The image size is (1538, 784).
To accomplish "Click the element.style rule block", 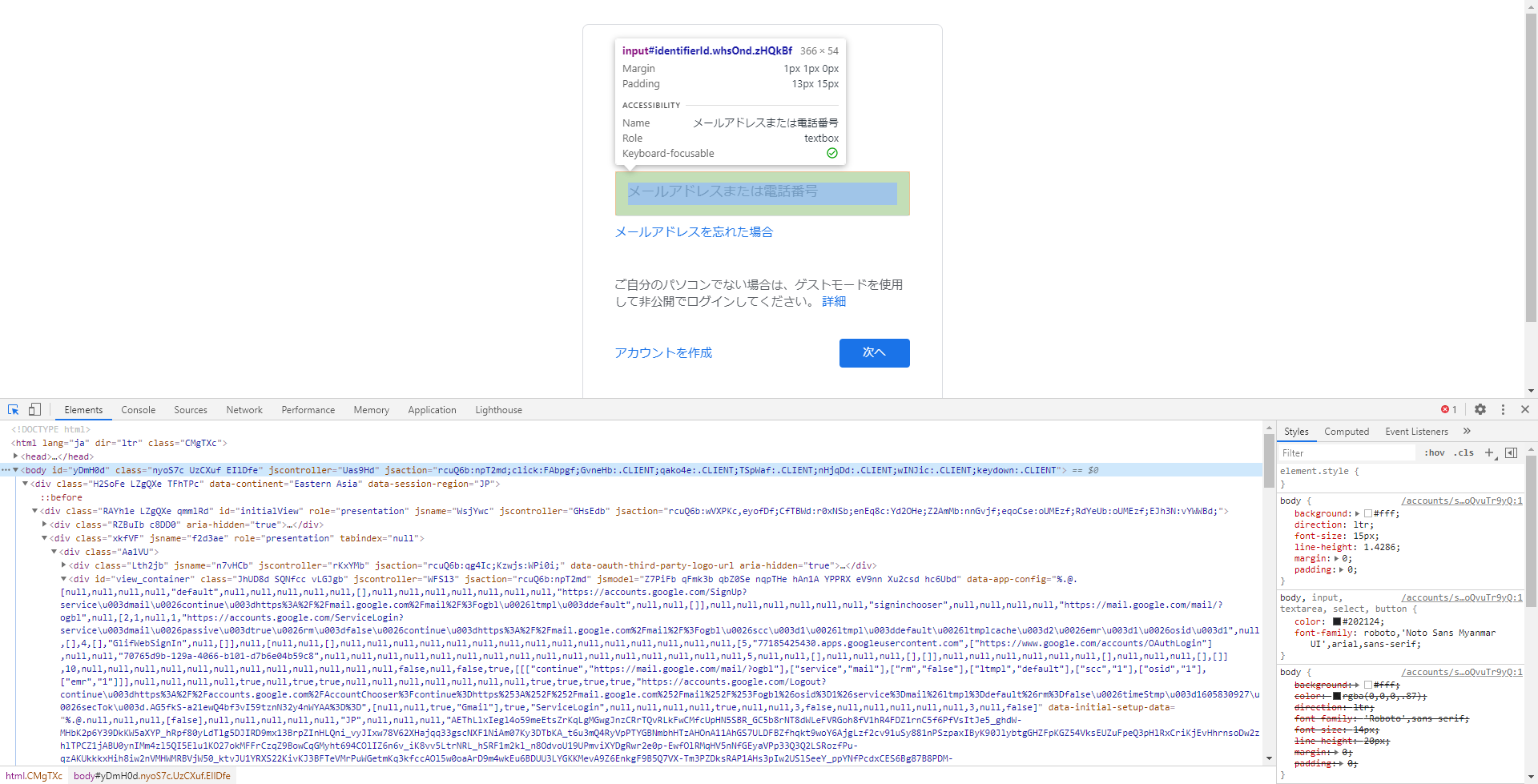I will point(1399,477).
